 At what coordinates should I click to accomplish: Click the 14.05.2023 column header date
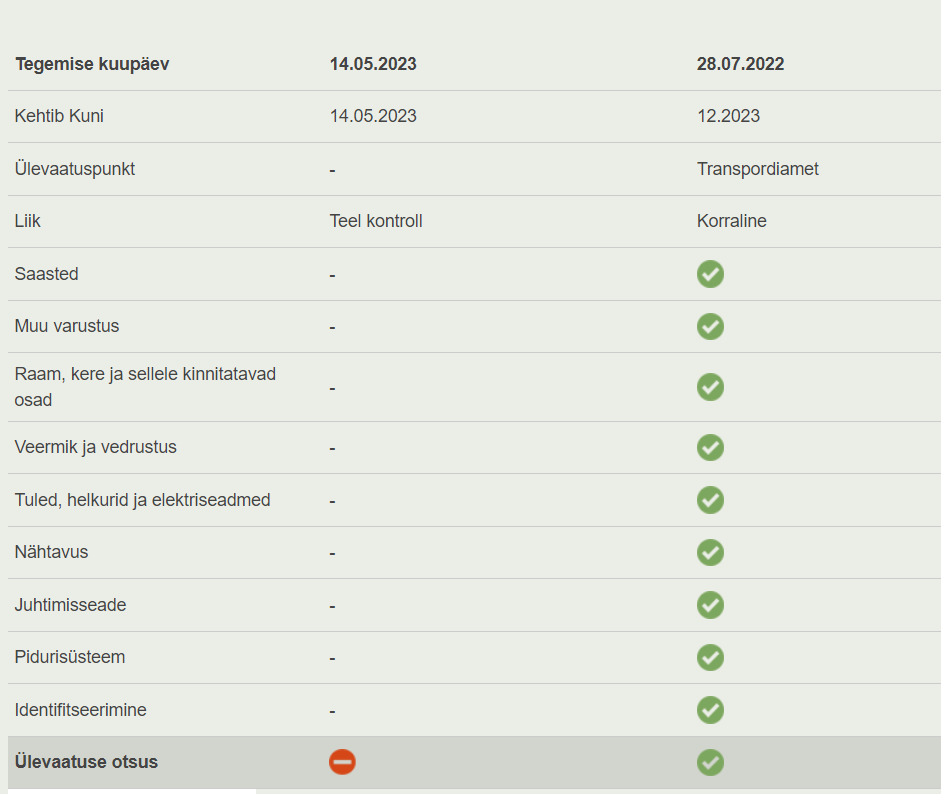pos(373,64)
